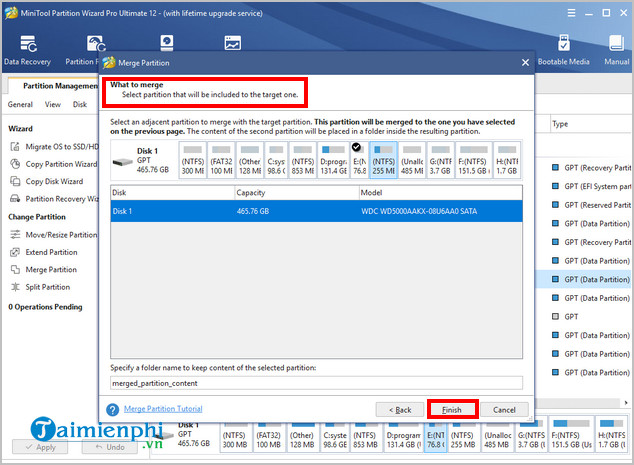This screenshot has height=465, width=634.
Task: Launch Migrate OS to SSD/HD wizard
Action: click(x=54, y=146)
